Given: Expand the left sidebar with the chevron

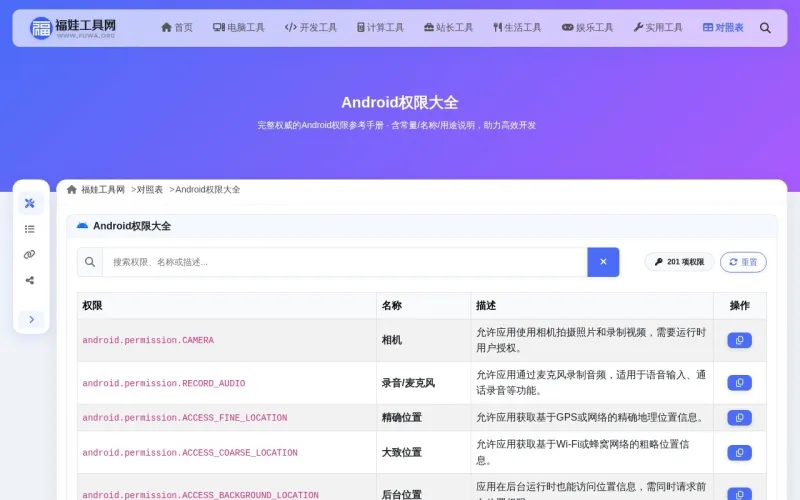Looking at the screenshot, I should pyautogui.click(x=31, y=319).
